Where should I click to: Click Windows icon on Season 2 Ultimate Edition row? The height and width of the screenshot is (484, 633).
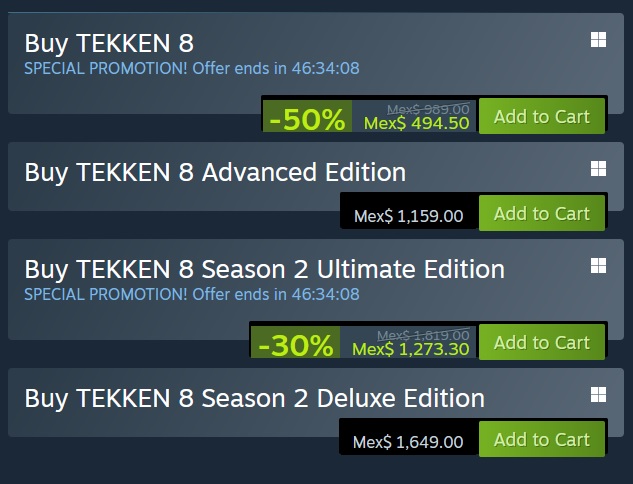coord(598,266)
